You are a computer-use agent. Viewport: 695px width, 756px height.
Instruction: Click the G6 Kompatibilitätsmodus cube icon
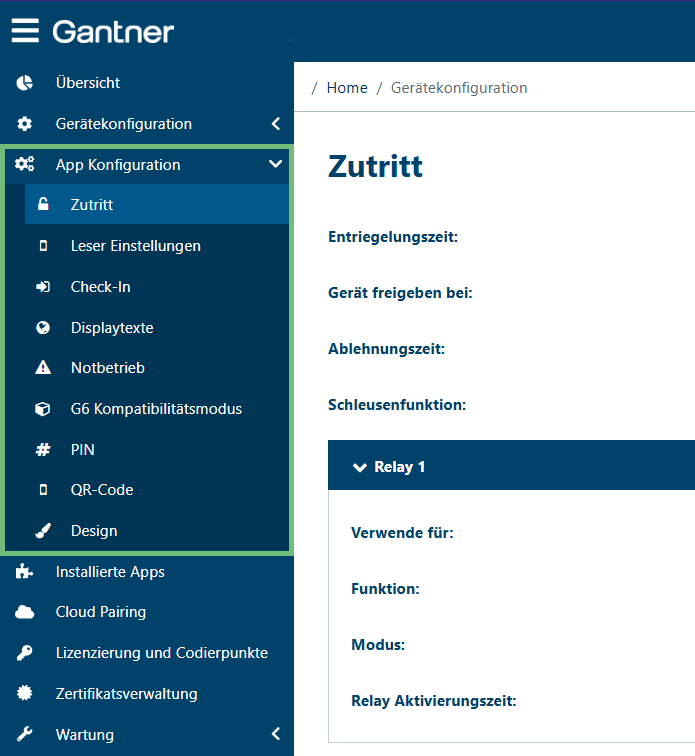click(x=43, y=409)
